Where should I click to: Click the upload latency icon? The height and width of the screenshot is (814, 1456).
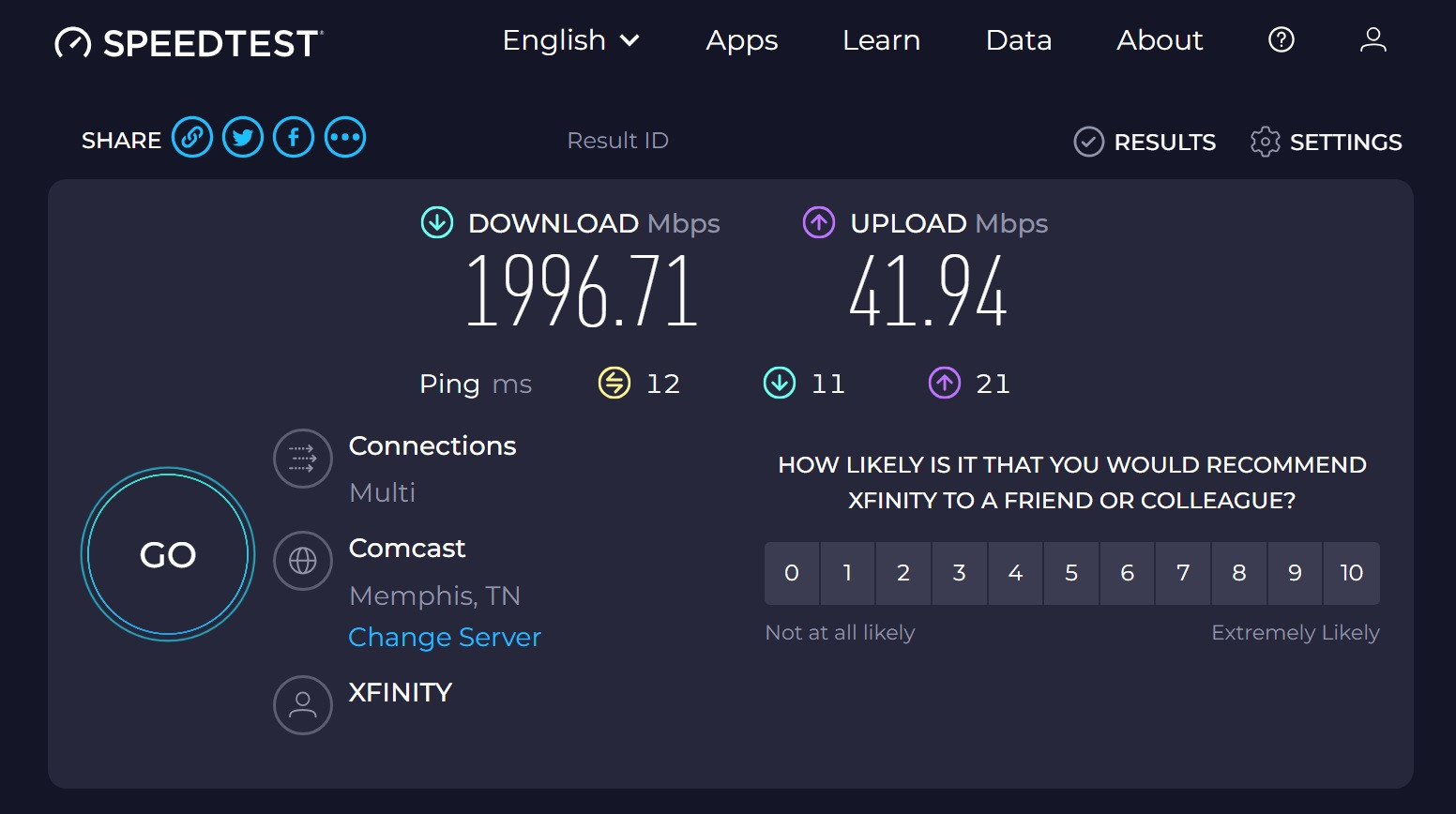(945, 383)
